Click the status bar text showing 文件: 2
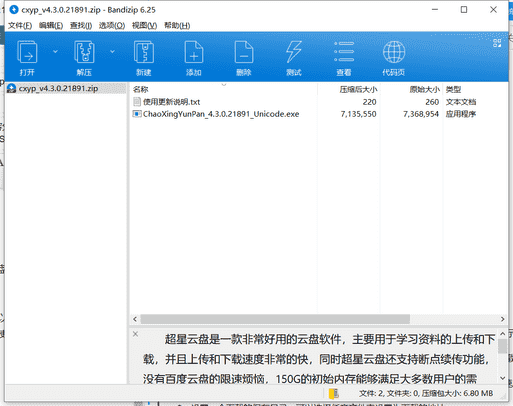The width and height of the screenshot is (513, 406). [x=425, y=394]
